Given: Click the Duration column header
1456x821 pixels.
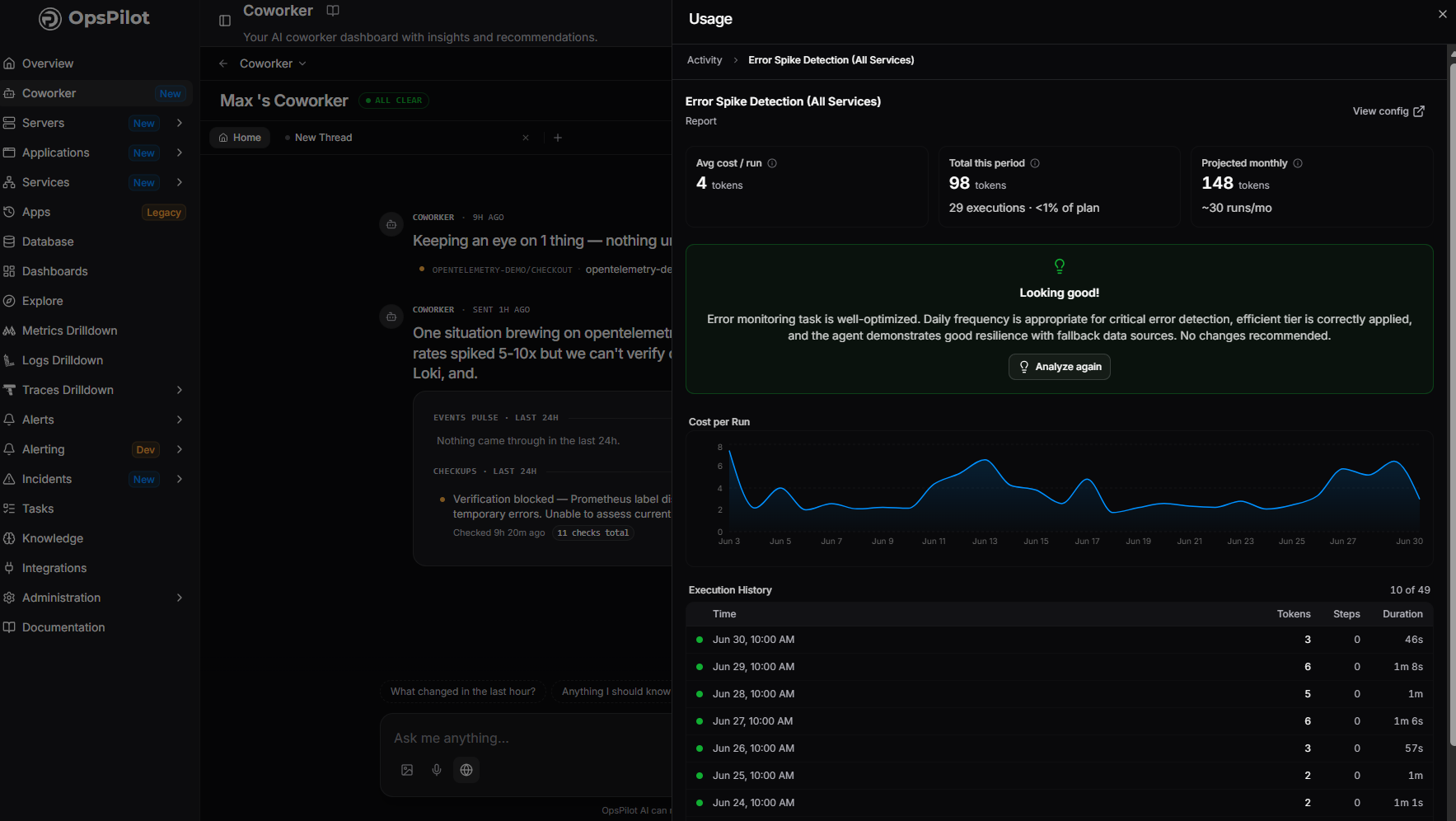Looking at the screenshot, I should coord(1402,614).
